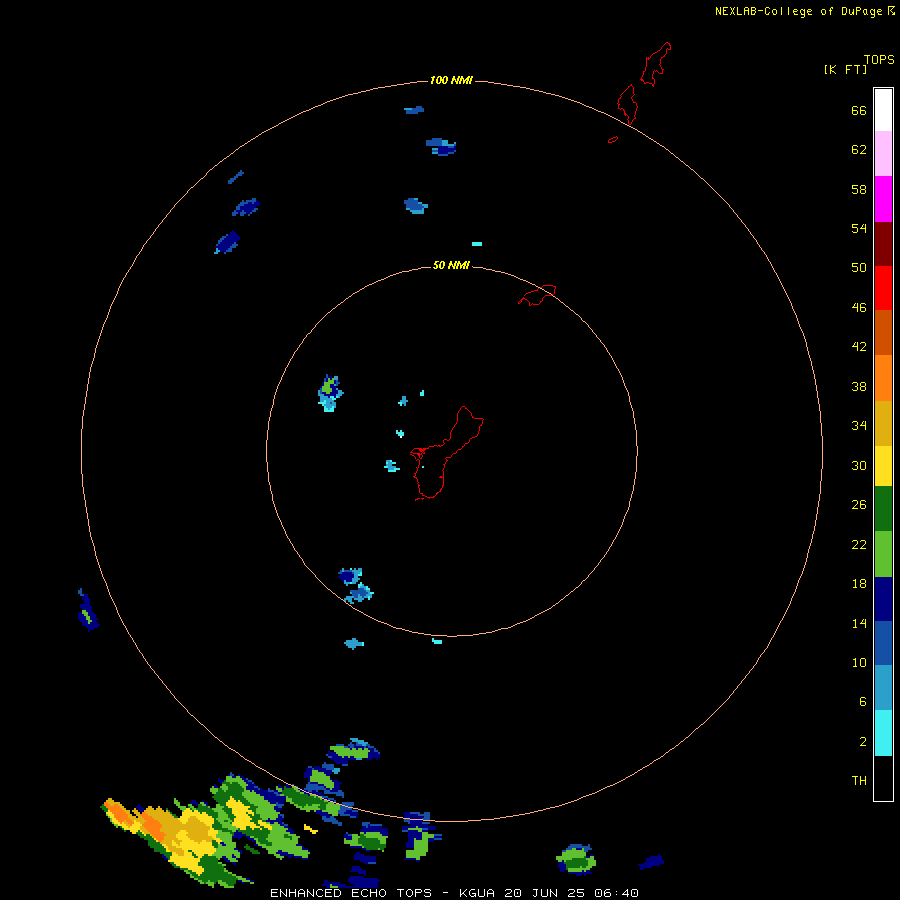Select the dark orange legend swatch

pyautogui.click(x=883, y=332)
